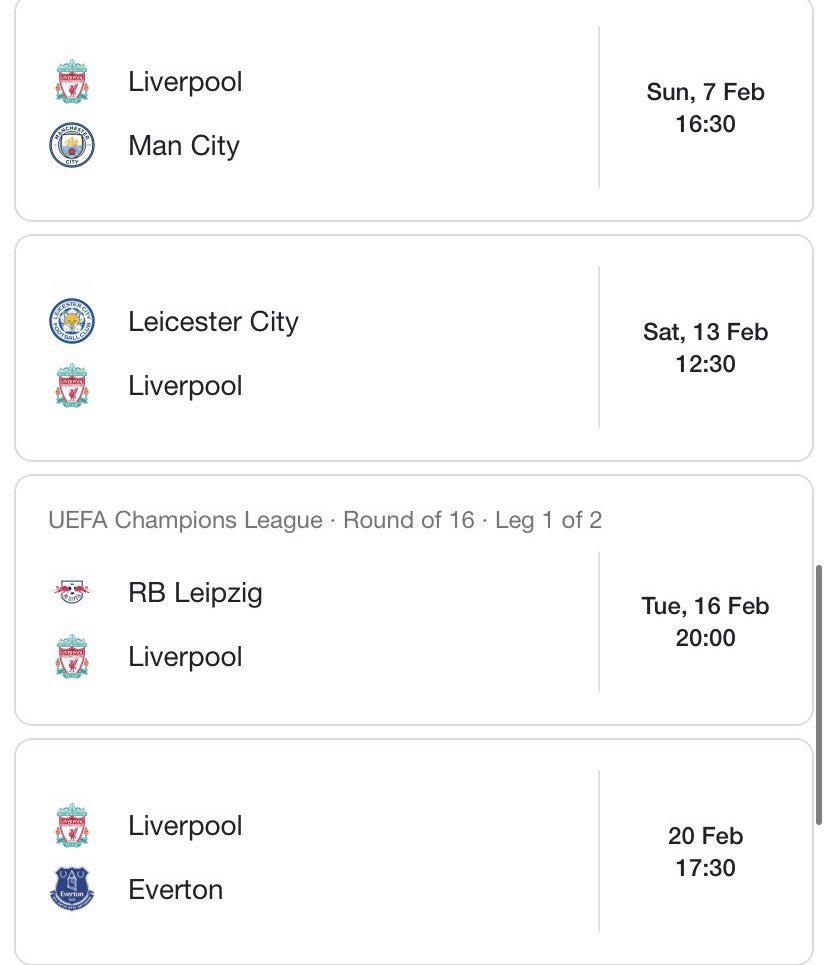Click the Tue, 16 Feb 20:00 kickoff time
This screenshot has height=965, width=828.
(x=705, y=622)
